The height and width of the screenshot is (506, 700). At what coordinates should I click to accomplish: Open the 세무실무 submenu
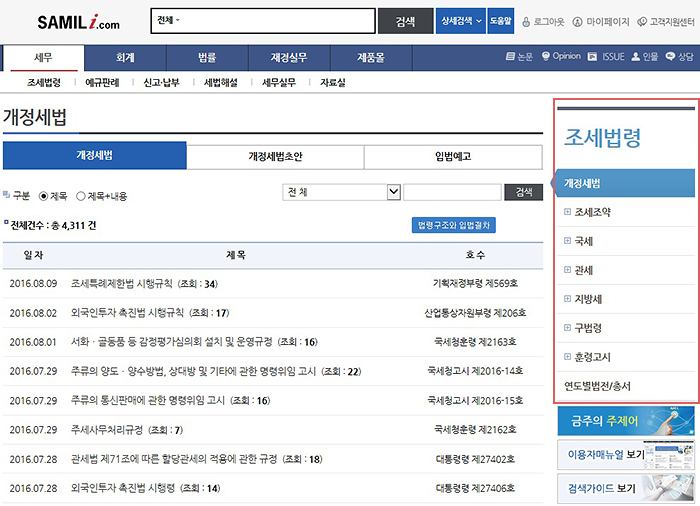click(279, 83)
